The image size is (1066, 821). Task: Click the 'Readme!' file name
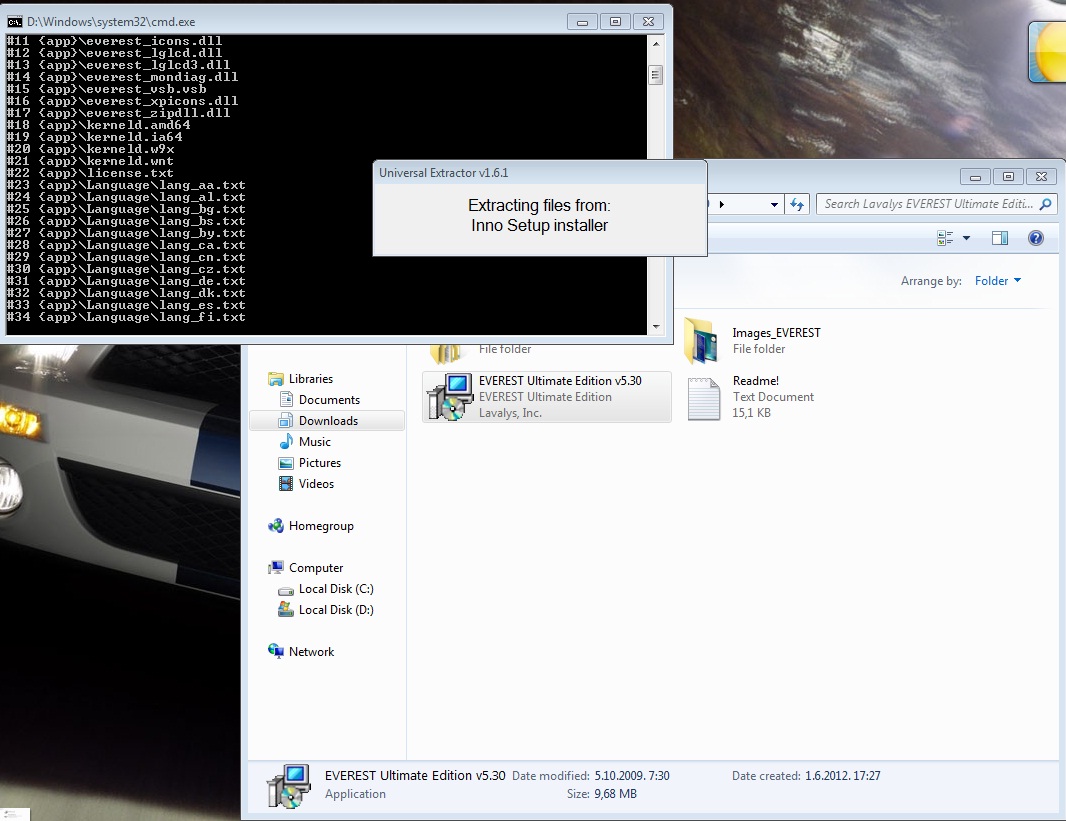click(x=755, y=381)
